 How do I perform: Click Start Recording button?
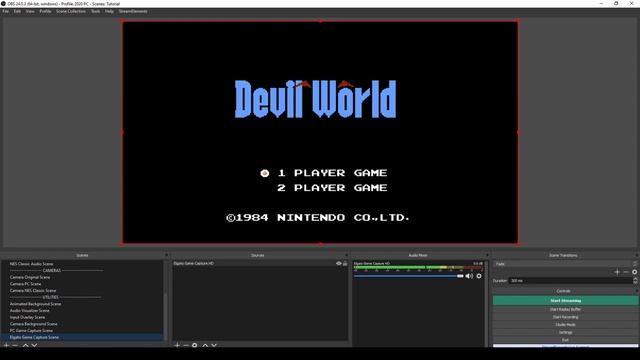pyautogui.click(x=565, y=317)
